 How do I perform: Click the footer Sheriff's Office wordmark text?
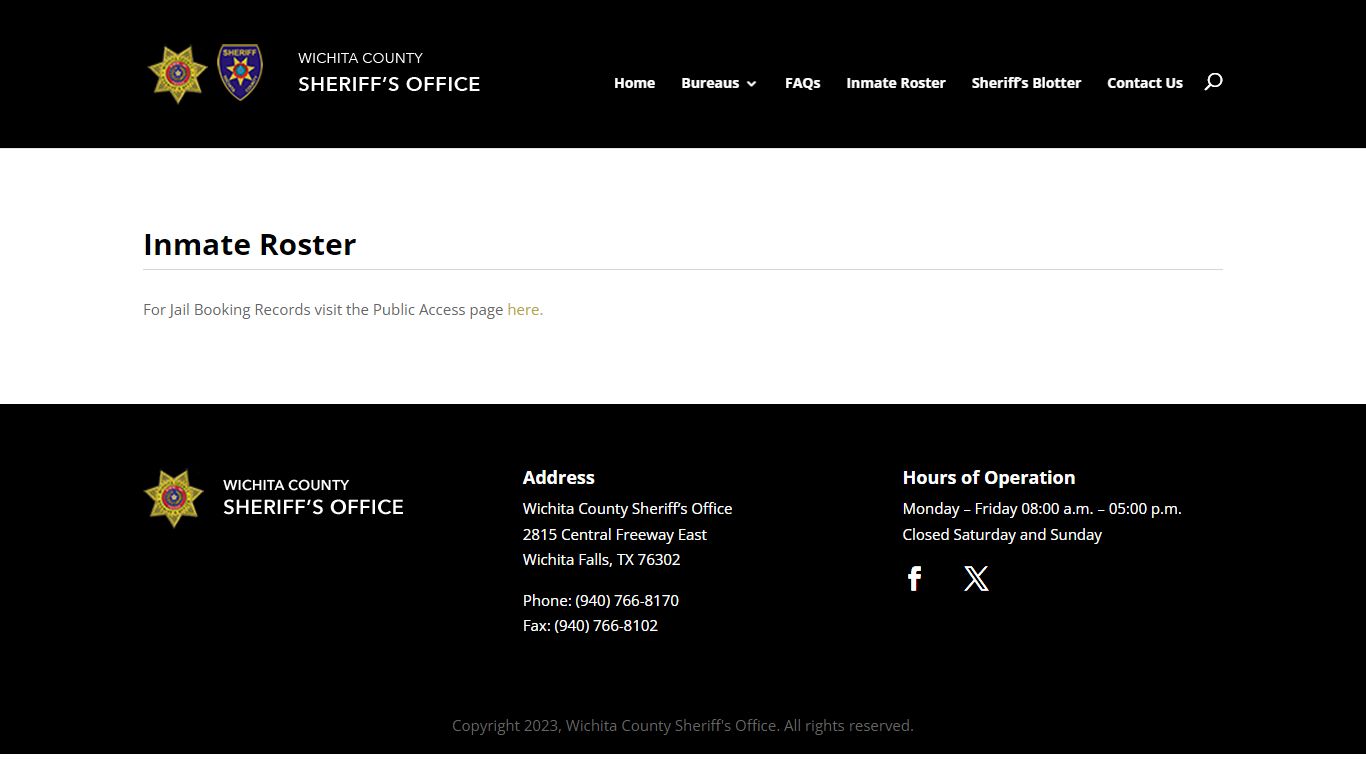pos(313,497)
